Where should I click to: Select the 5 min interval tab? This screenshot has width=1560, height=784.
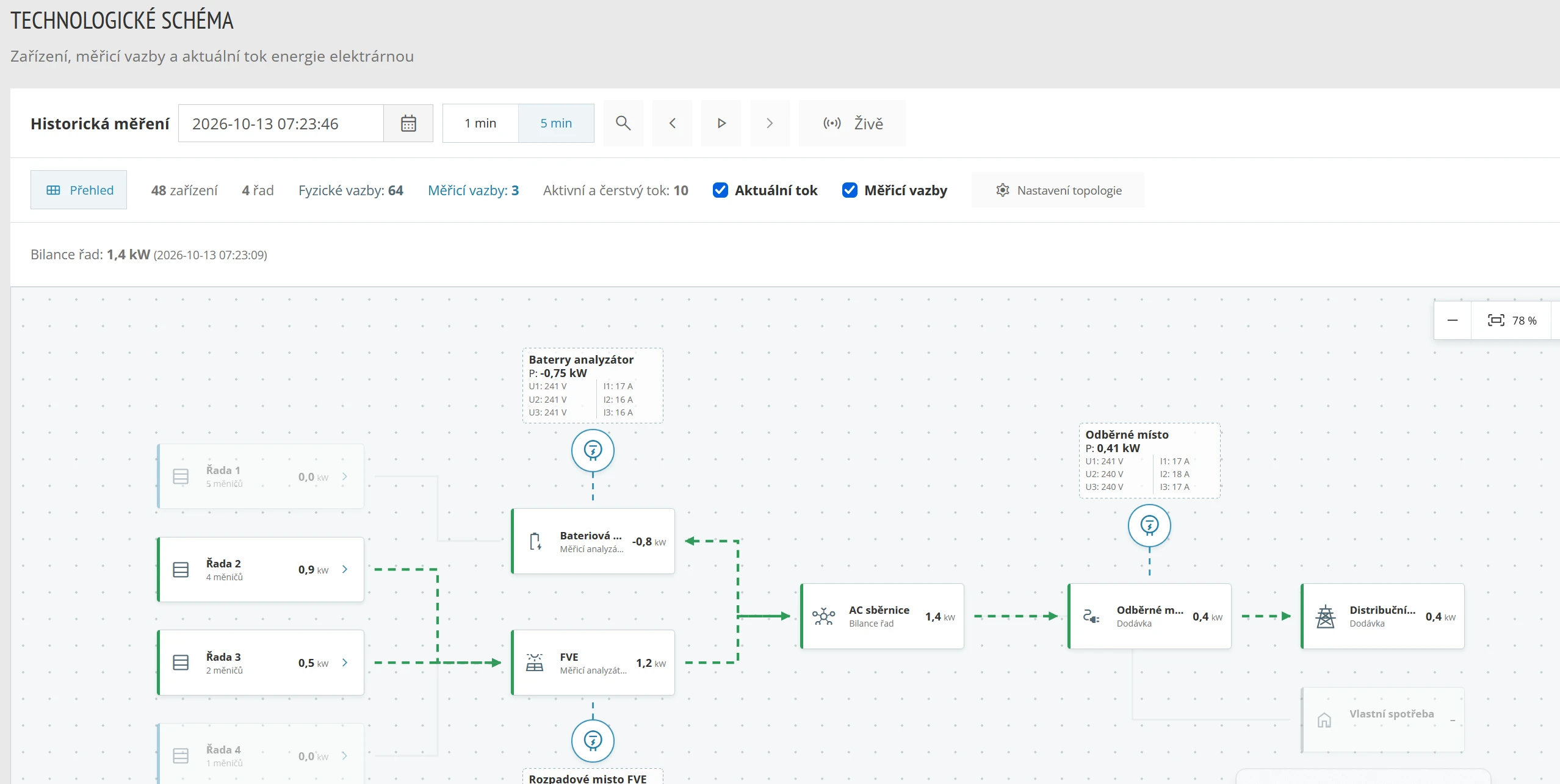click(x=556, y=123)
